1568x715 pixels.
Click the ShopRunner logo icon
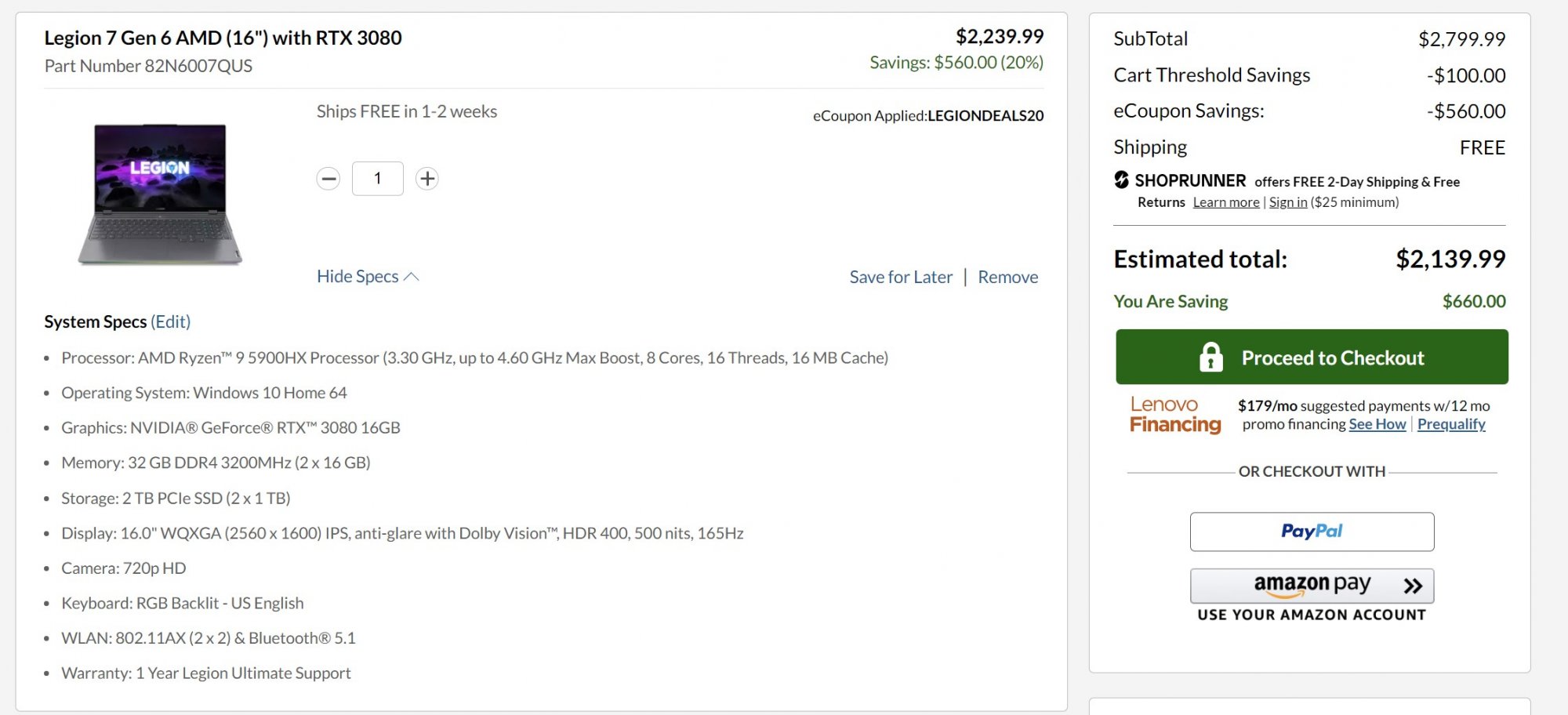coord(1122,180)
